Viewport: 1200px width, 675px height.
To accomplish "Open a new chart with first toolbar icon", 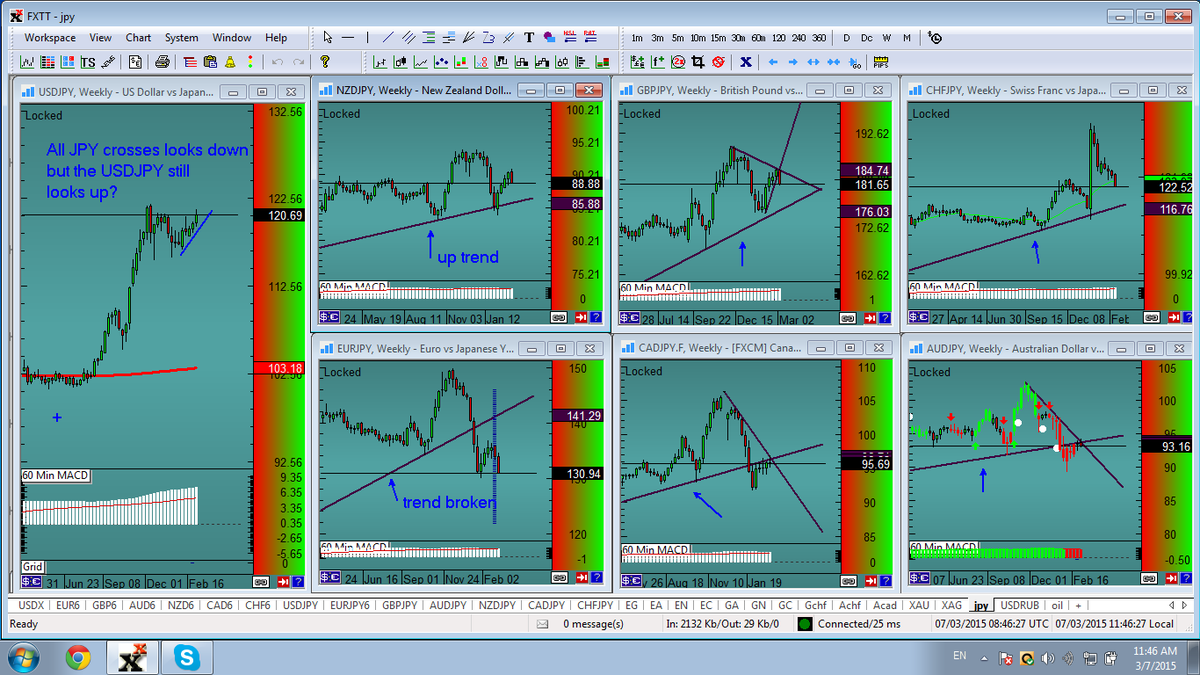I will 27,62.
